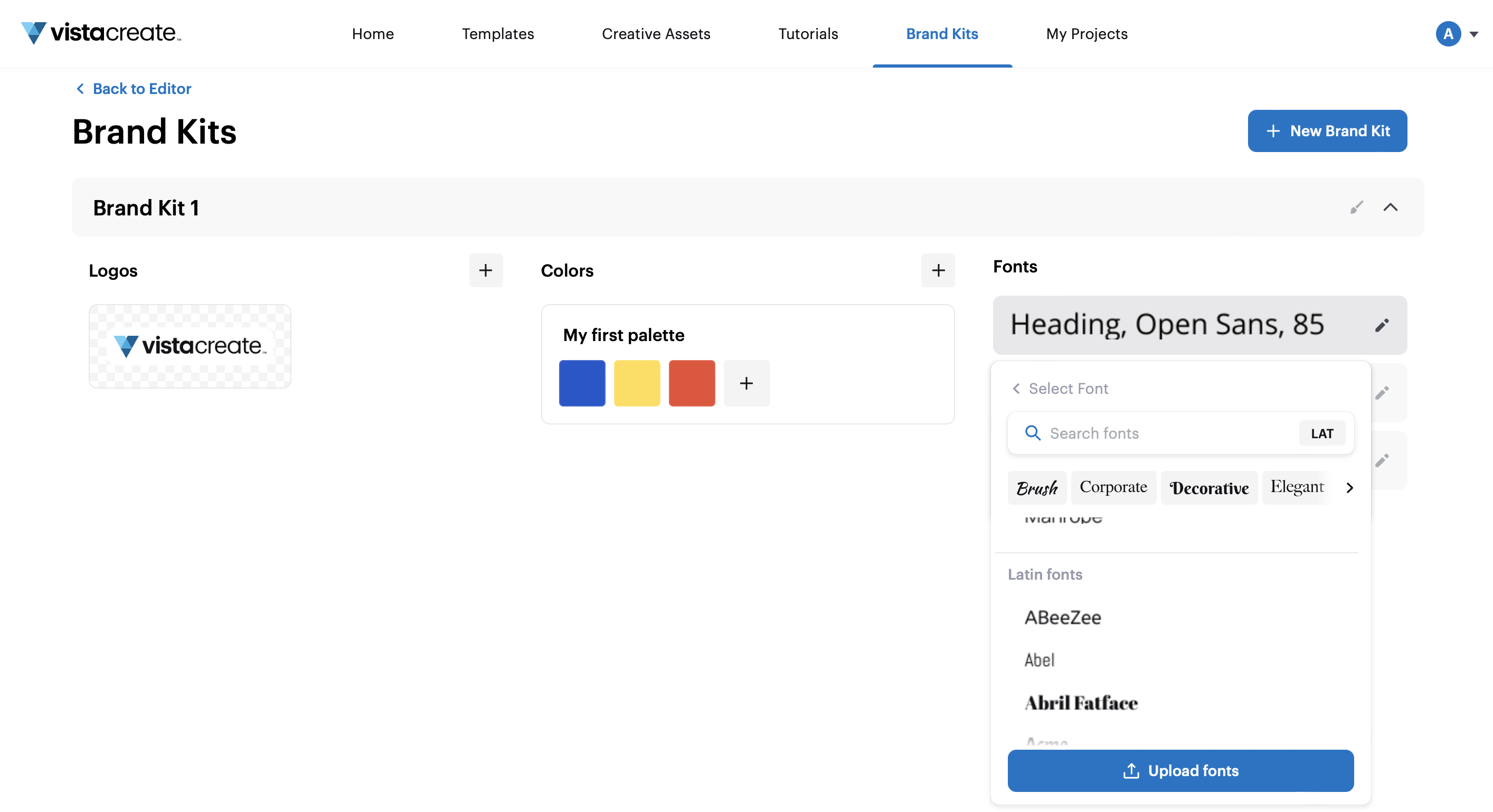Select the red color swatch
The height and width of the screenshot is (812, 1493).
692,383
